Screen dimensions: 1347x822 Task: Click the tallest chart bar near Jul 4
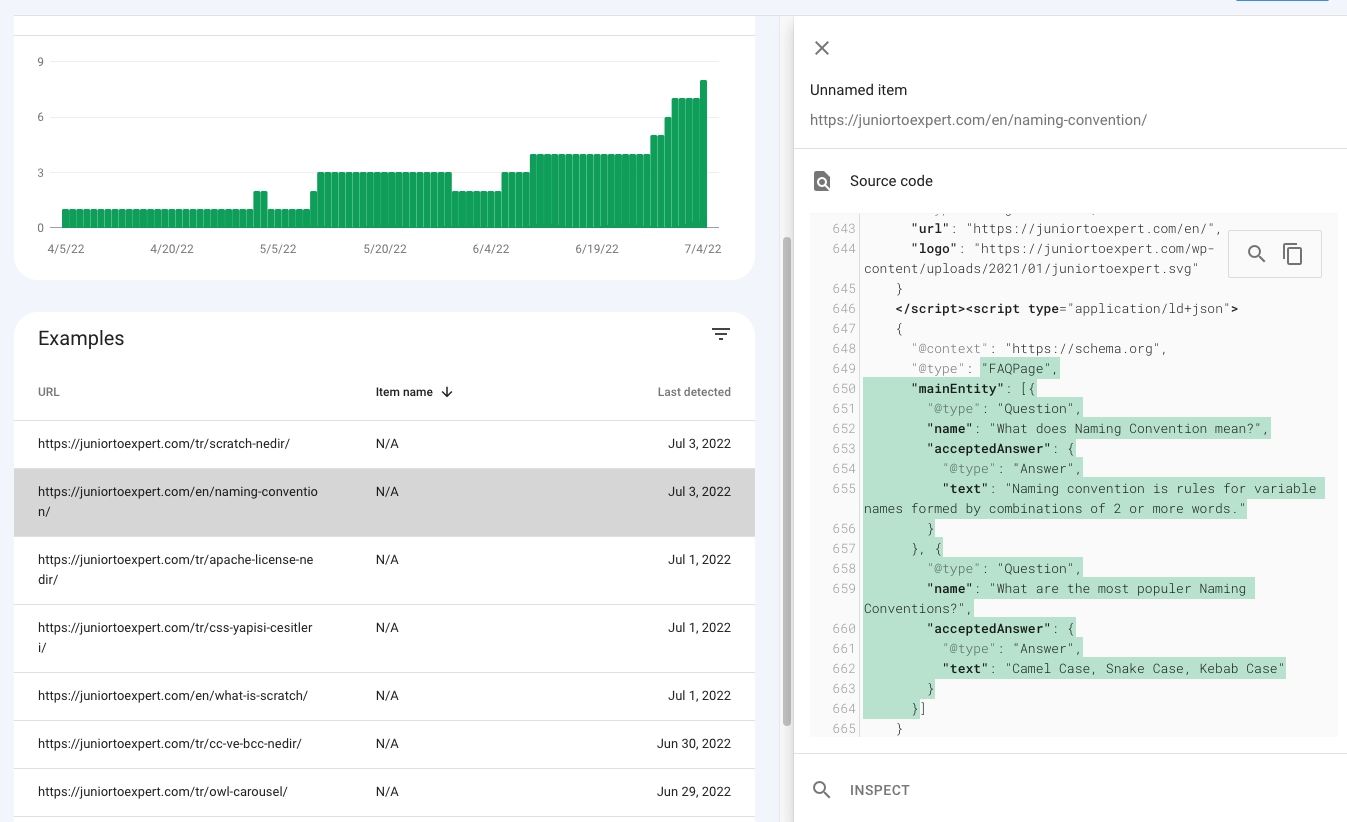703,150
